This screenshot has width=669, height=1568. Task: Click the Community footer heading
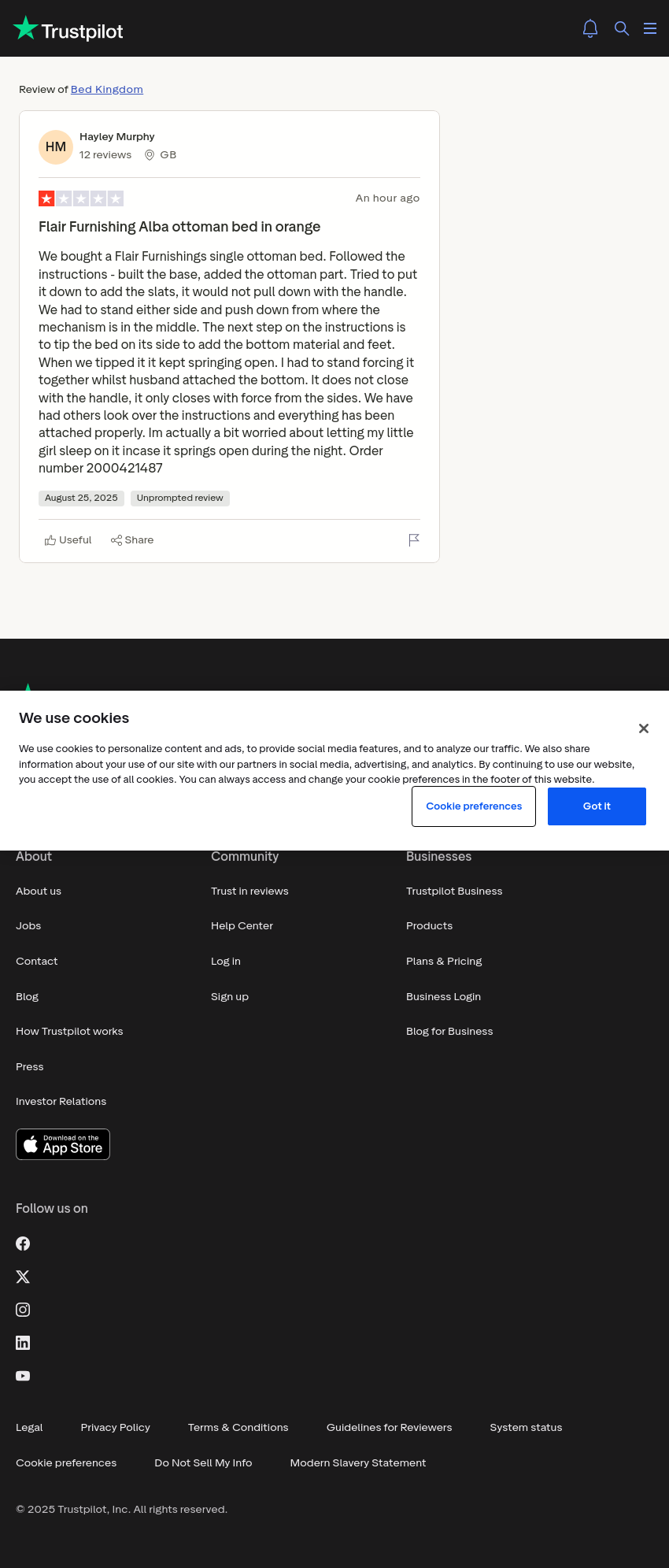pos(245,857)
